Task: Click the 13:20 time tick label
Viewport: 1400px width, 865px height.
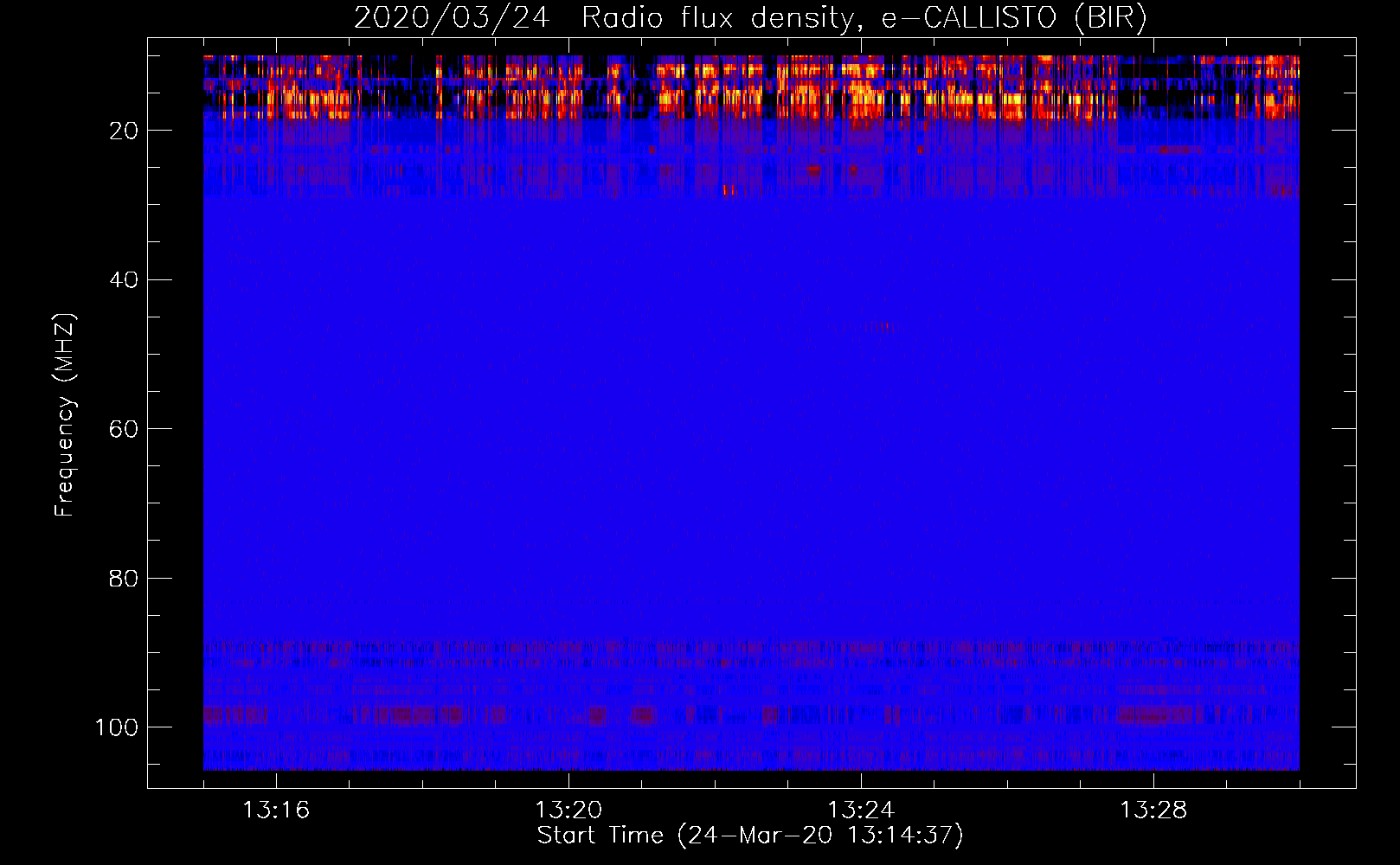Action: 568,811
